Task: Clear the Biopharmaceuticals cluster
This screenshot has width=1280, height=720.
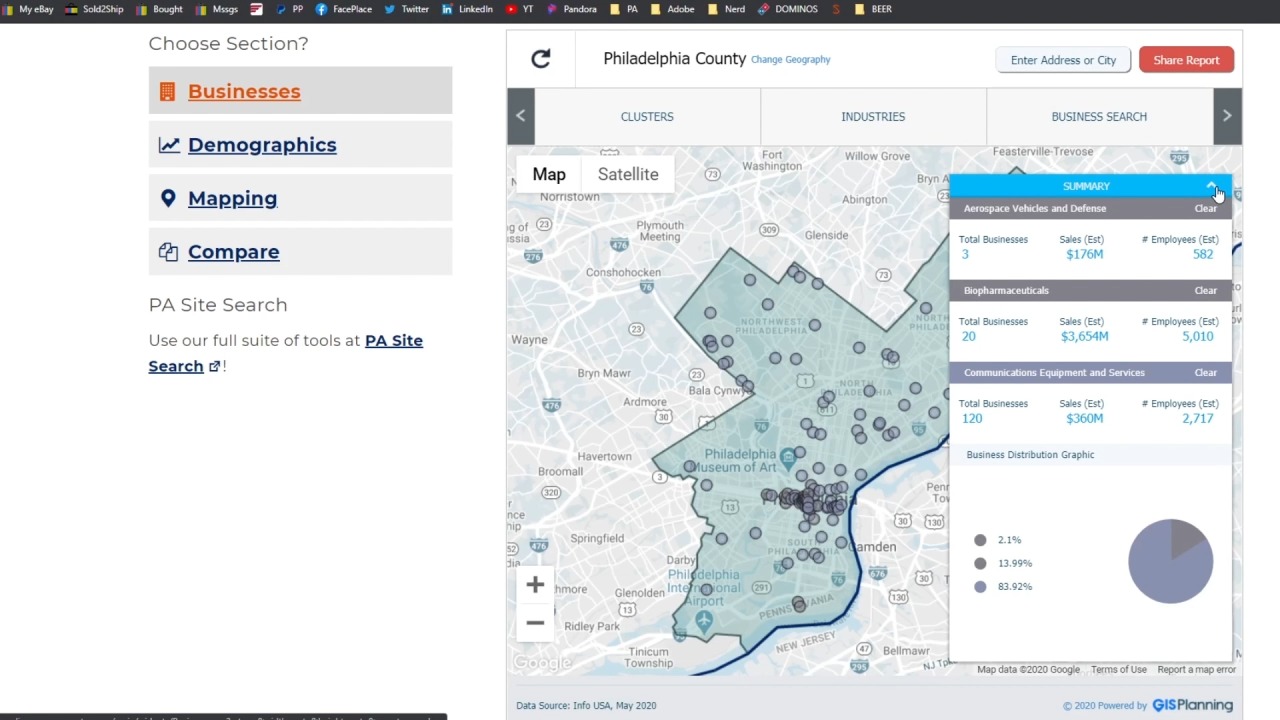Action: point(1205,290)
